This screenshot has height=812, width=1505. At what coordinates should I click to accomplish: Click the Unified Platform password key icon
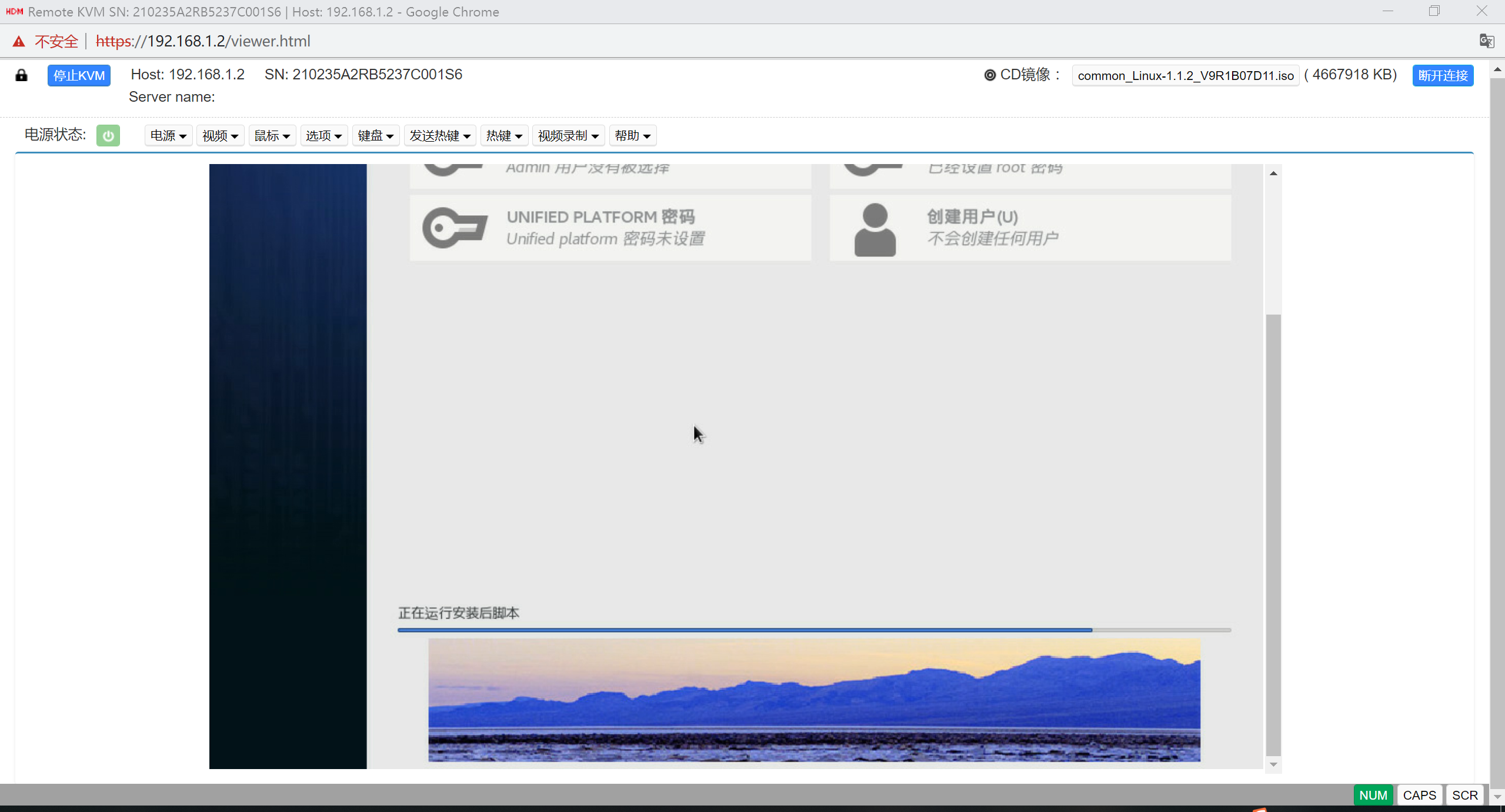pyautogui.click(x=455, y=228)
